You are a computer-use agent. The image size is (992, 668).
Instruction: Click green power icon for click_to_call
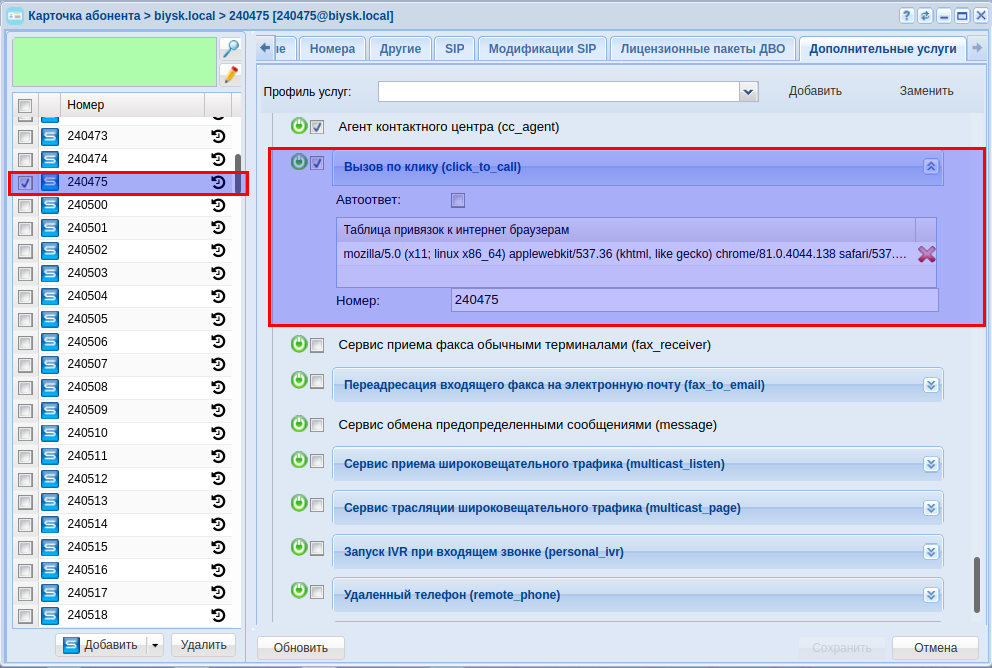pyautogui.click(x=299, y=162)
